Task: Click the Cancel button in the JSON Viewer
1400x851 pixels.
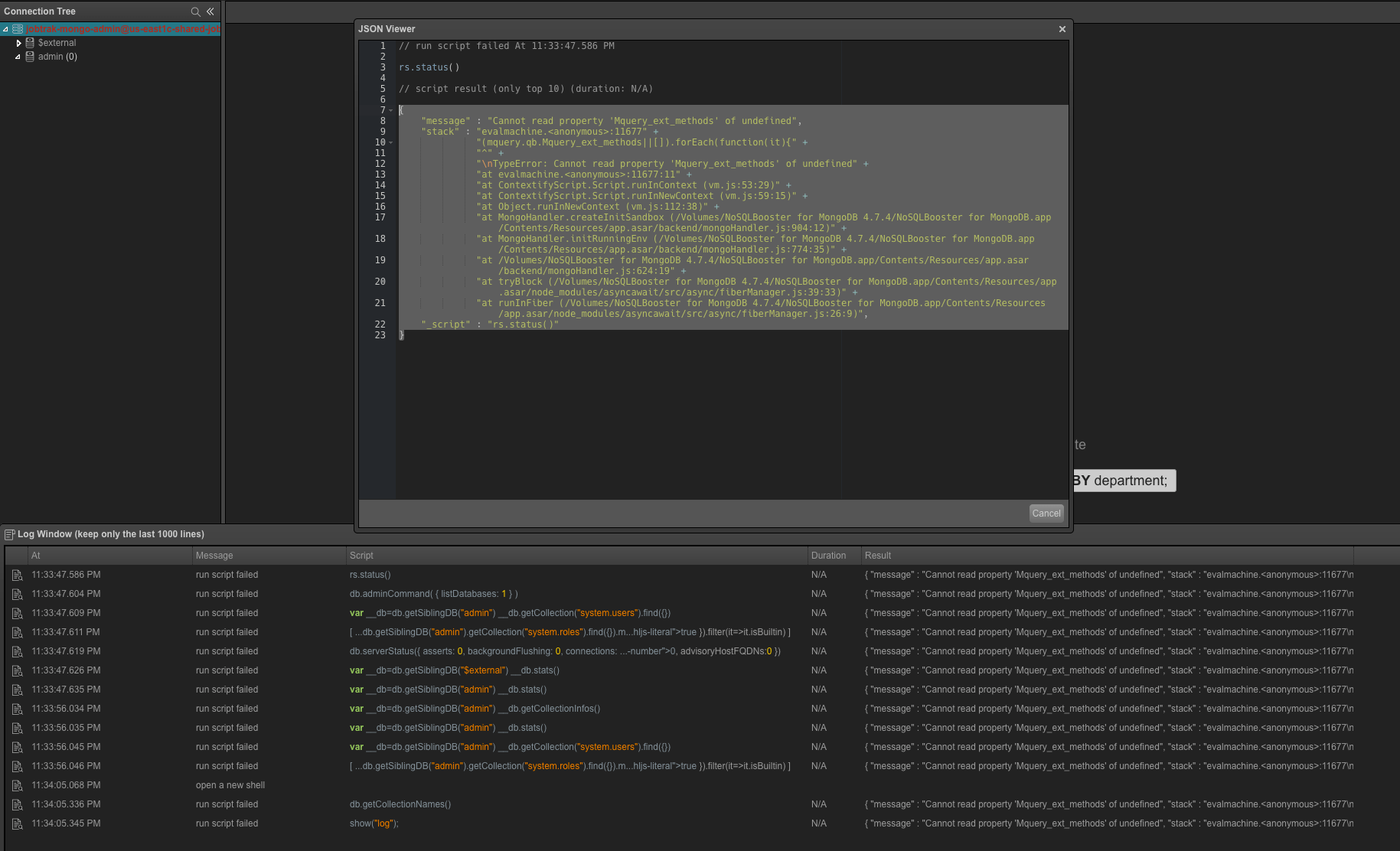Action: [x=1046, y=513]
